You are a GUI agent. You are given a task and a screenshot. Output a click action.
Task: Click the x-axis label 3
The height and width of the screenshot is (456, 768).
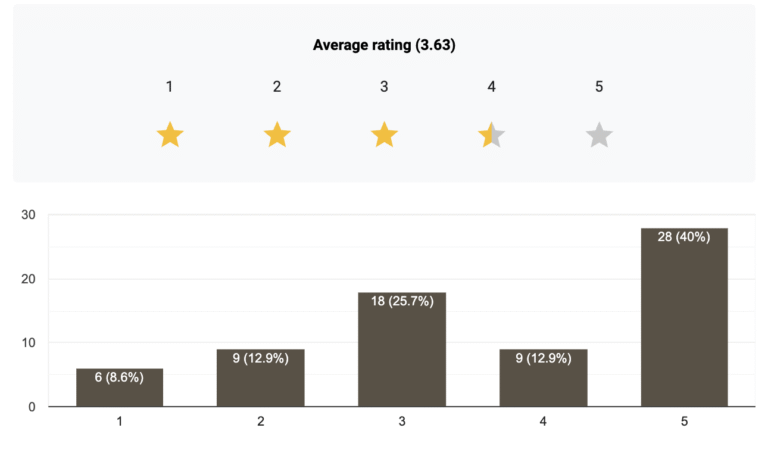tap(402, 422)
